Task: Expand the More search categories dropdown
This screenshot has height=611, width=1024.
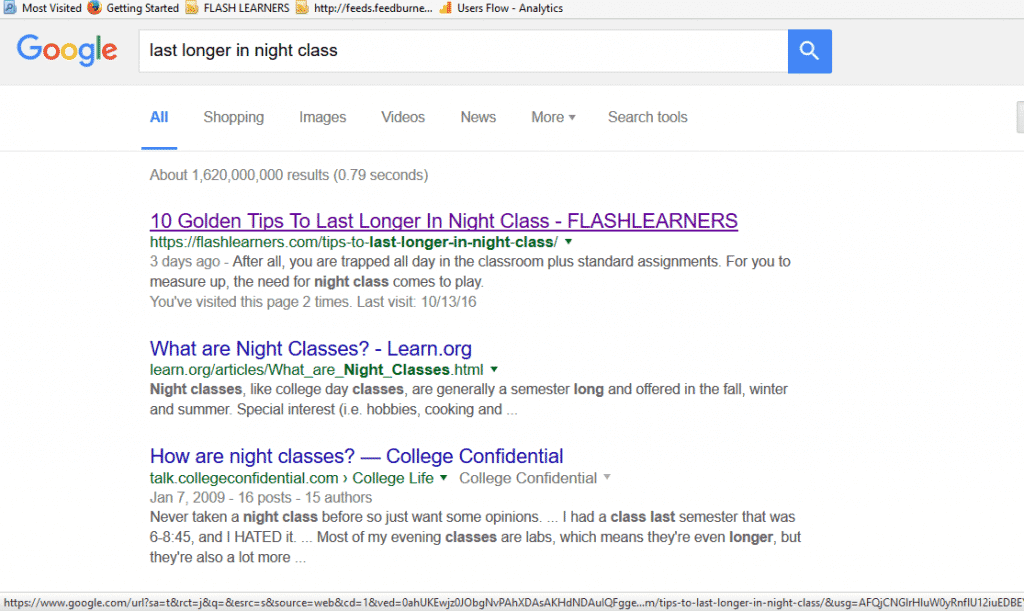Action: tap(553, 118)
